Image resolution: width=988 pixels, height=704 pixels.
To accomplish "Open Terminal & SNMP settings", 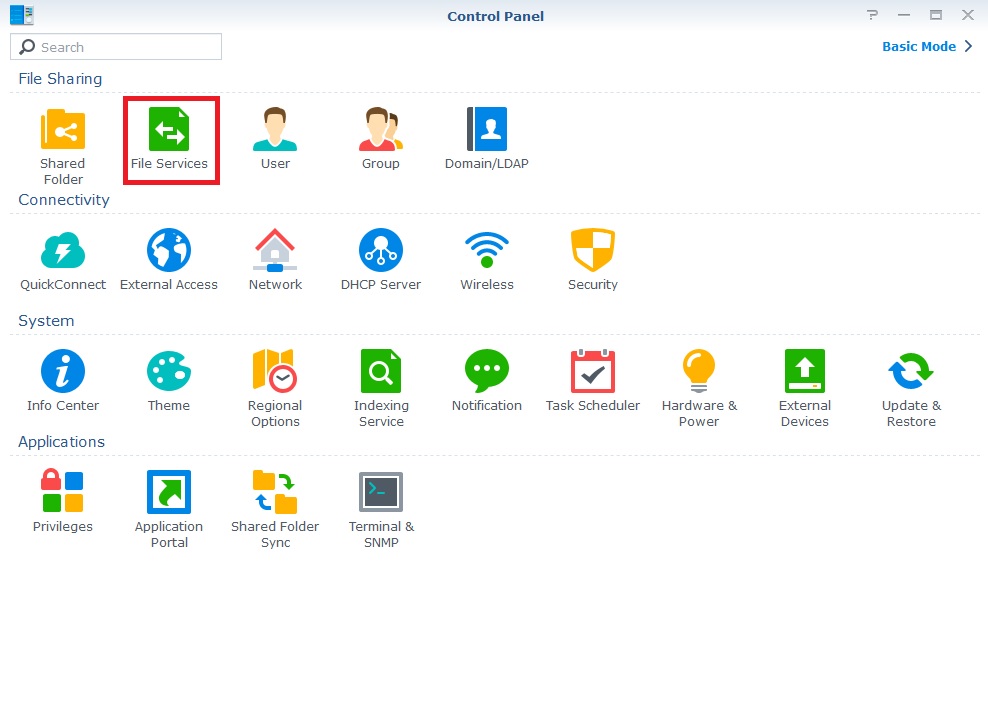I will (x=381, y=493).
